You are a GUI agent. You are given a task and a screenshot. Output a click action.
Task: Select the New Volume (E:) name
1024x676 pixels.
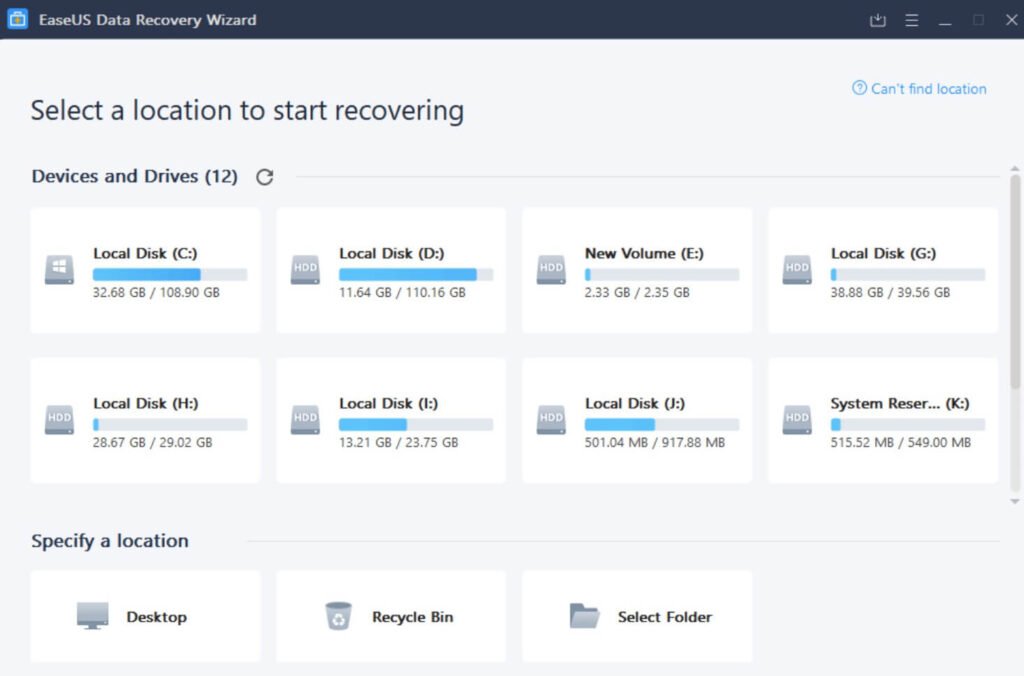point(644,253)
